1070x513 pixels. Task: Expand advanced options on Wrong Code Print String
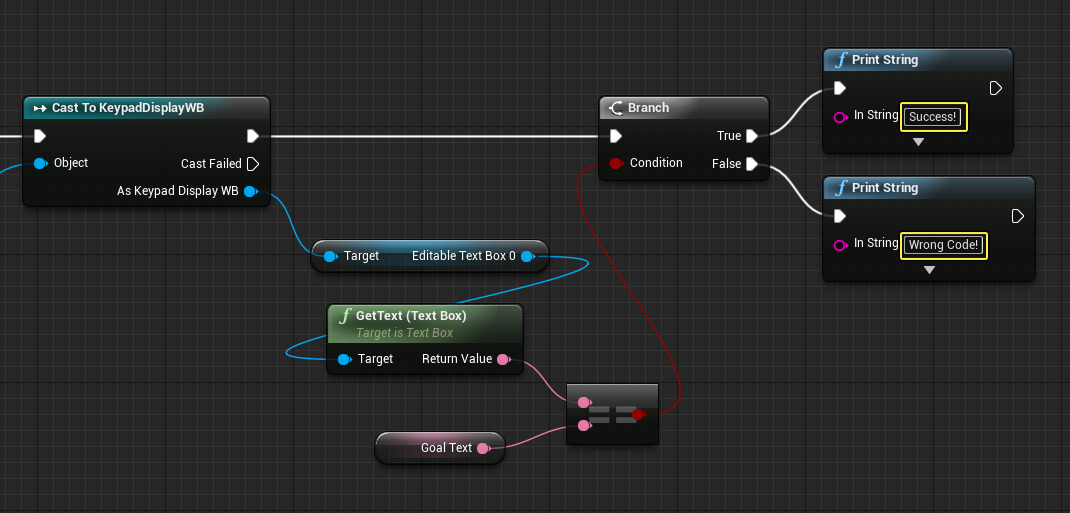929,270
